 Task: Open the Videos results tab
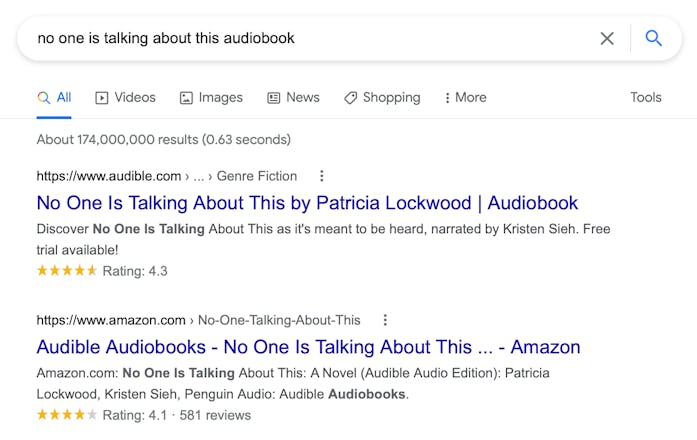pyautogui.click(x=135, y=98)
